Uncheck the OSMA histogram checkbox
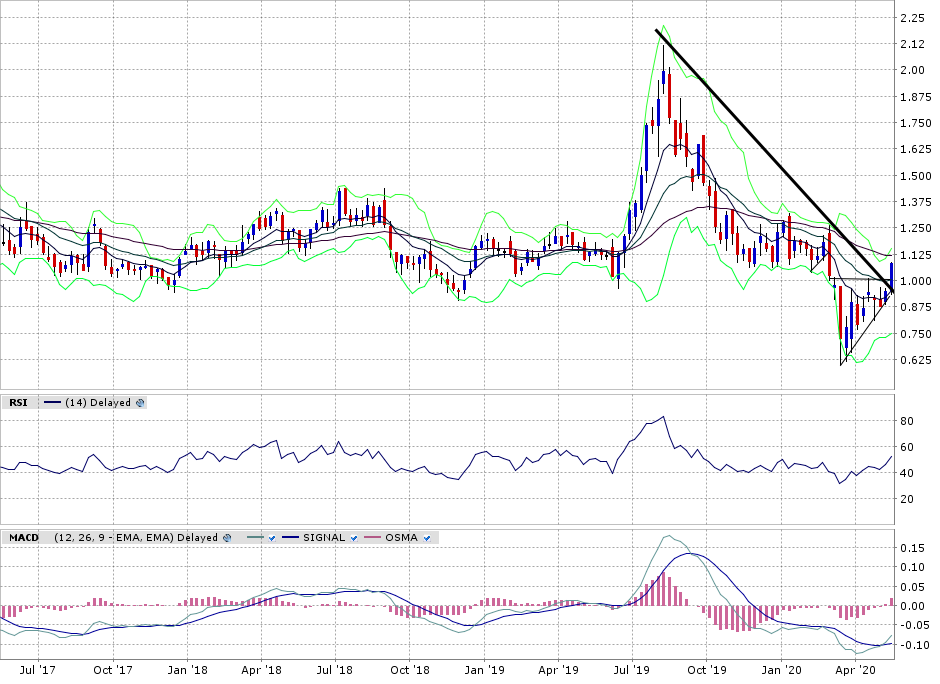The image size is (940, 684). coord(427,538)
